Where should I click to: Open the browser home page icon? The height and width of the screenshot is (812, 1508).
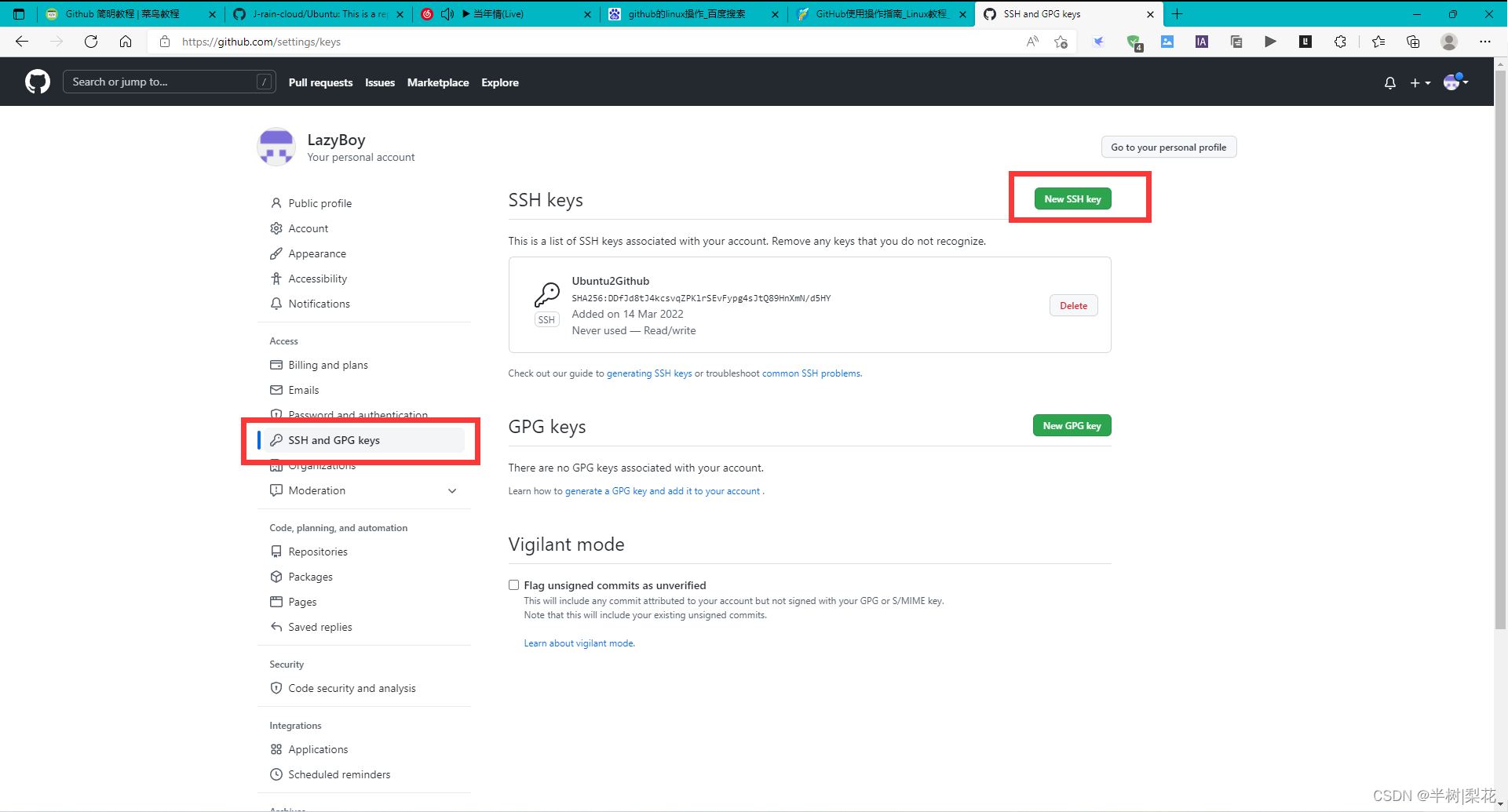tap(126, 42)
